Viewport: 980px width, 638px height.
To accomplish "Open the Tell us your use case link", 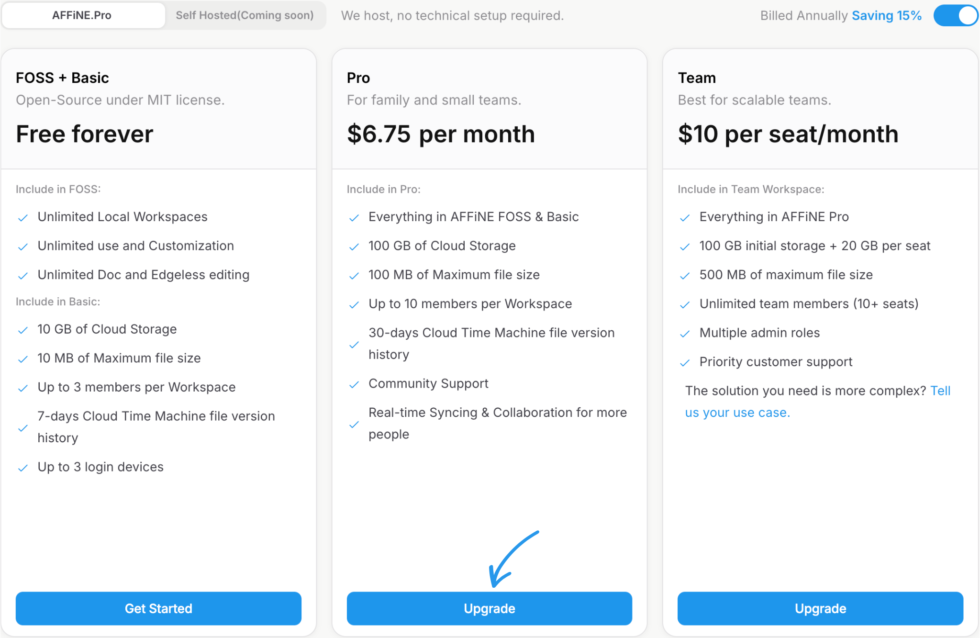I will [x=737, y=411].
